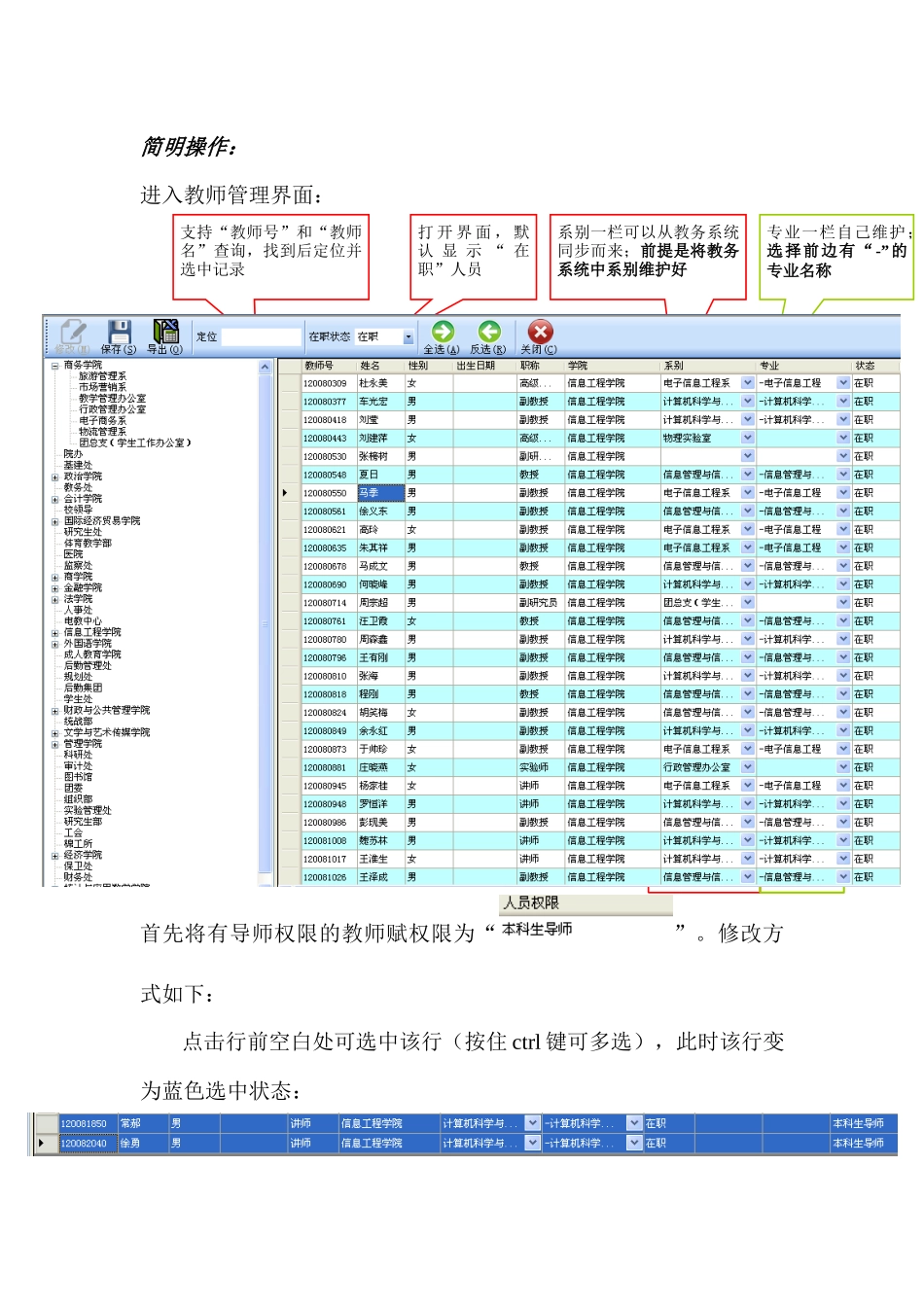Select 市场营销系 in department tree
The height and width of the screenshot is (1307, 924).
coord(102,387)
